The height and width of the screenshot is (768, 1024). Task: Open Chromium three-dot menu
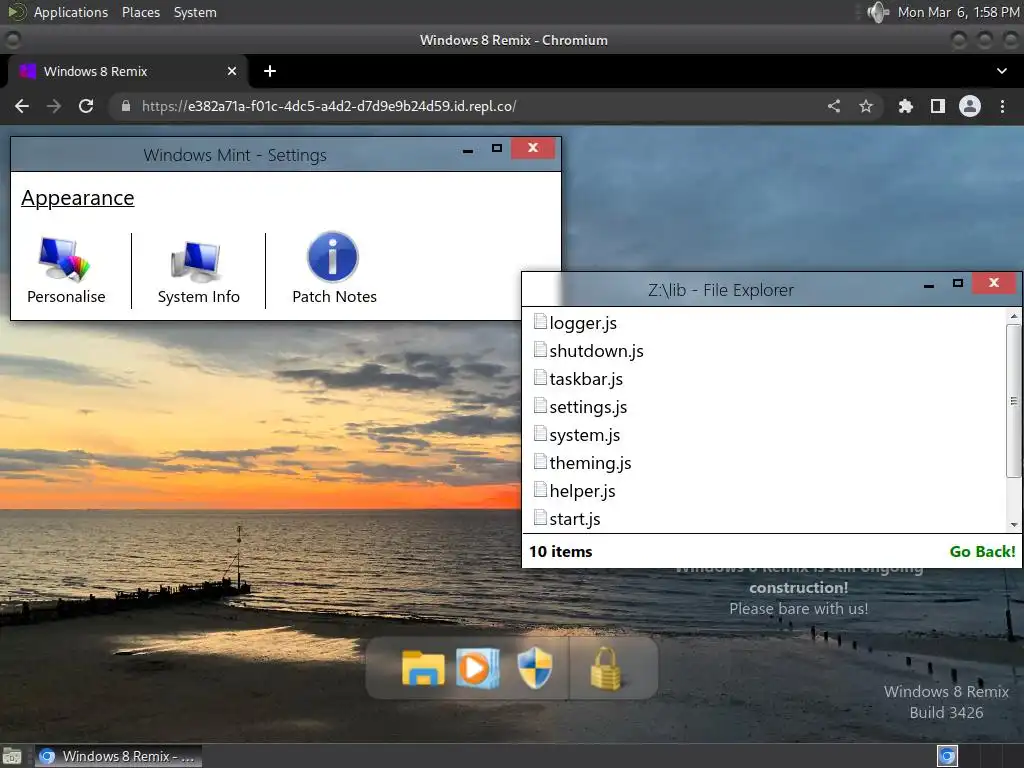point(1002,106)
